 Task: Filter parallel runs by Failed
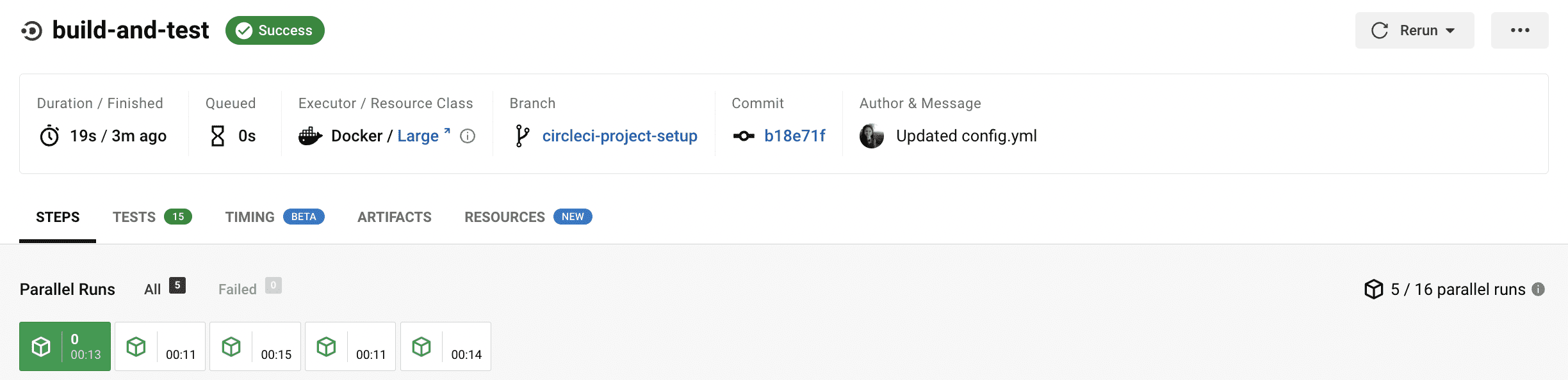pyautogui.click(x=250, y=288)
